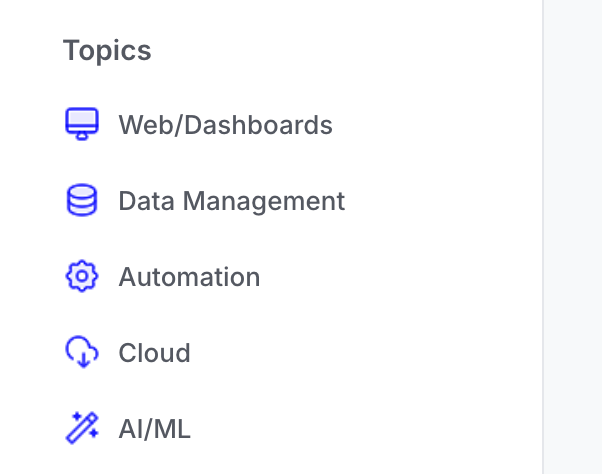
Task: Open the Data Management topic
Action: (232, 201)
